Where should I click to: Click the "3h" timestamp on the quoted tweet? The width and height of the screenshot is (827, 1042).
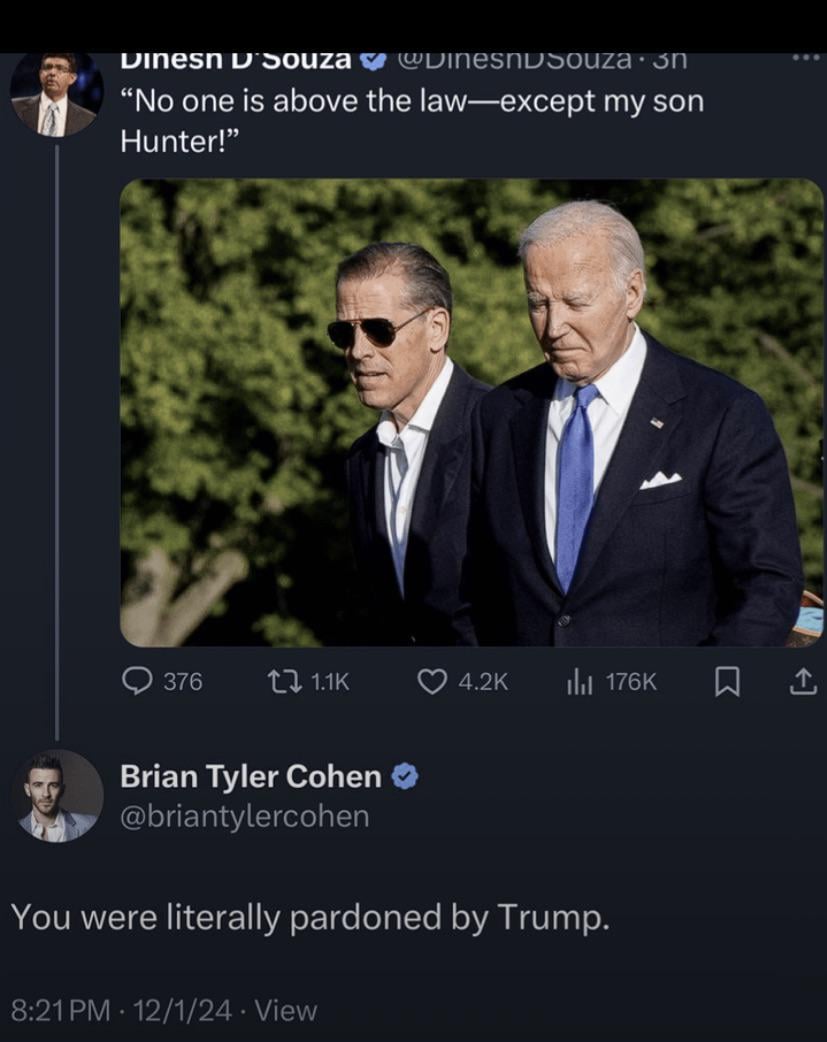pyautogui.click(x=664, y=60)
